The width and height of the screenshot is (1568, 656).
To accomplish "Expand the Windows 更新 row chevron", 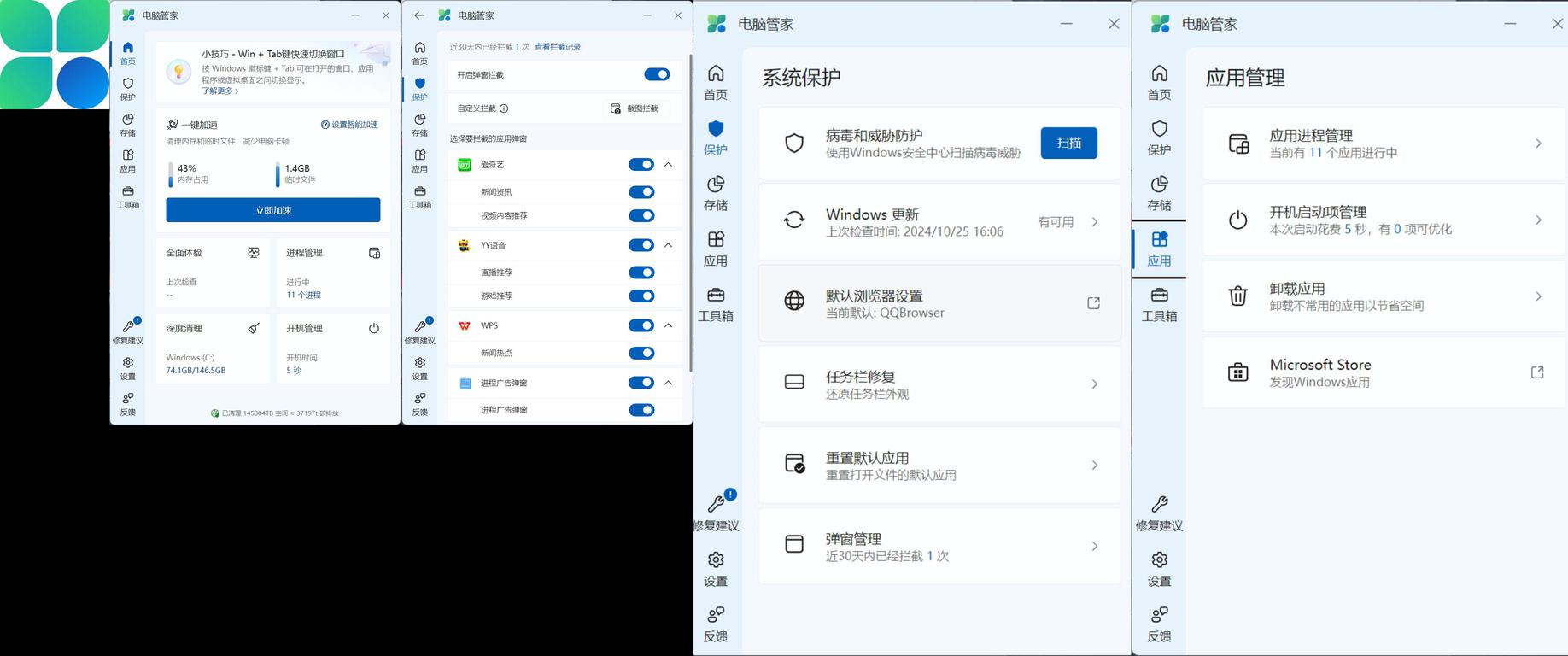I will tap(1095, 222).
